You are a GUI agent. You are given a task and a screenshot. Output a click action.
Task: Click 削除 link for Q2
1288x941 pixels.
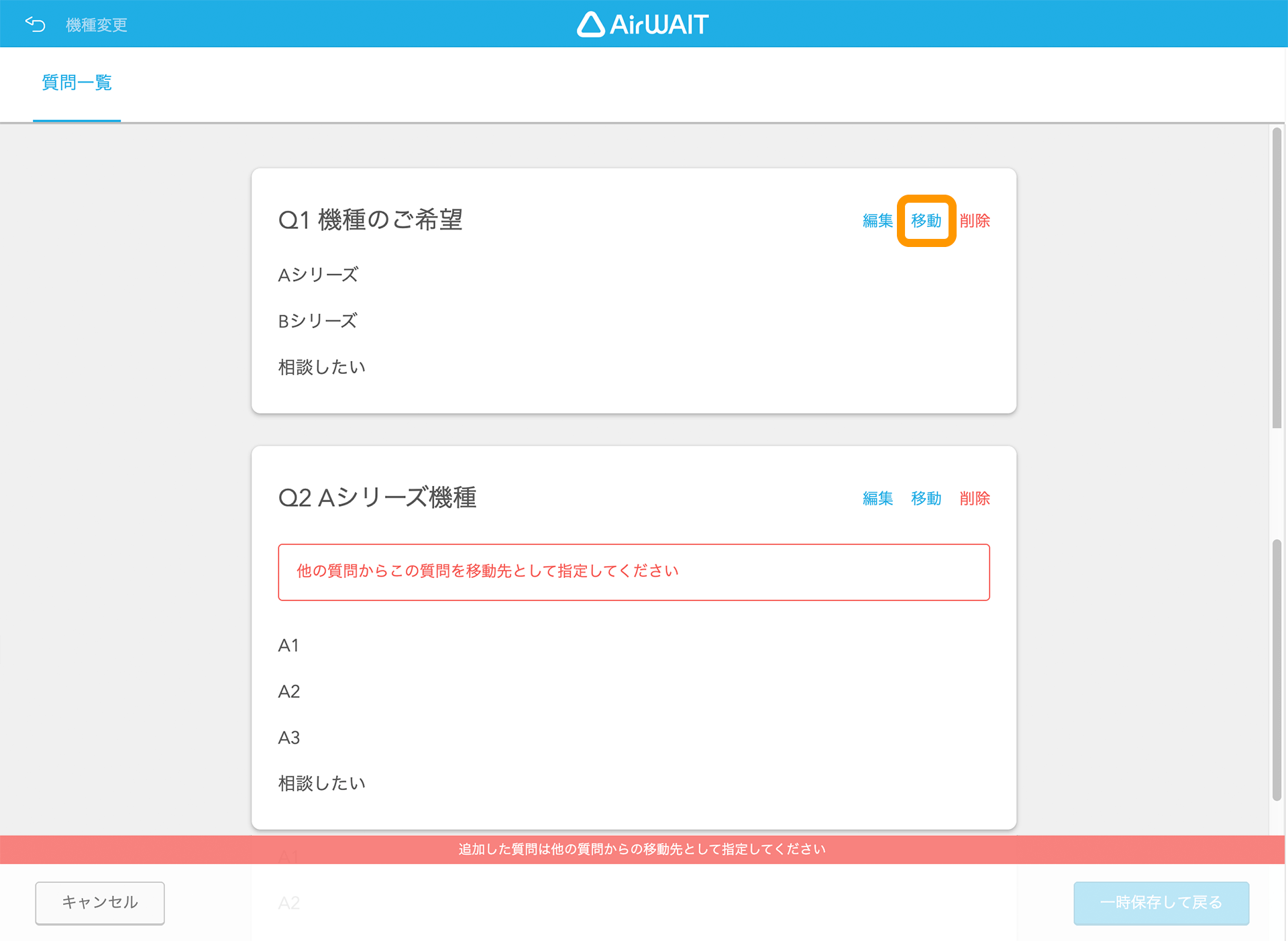pyautogui.click(x=975, y=499)
